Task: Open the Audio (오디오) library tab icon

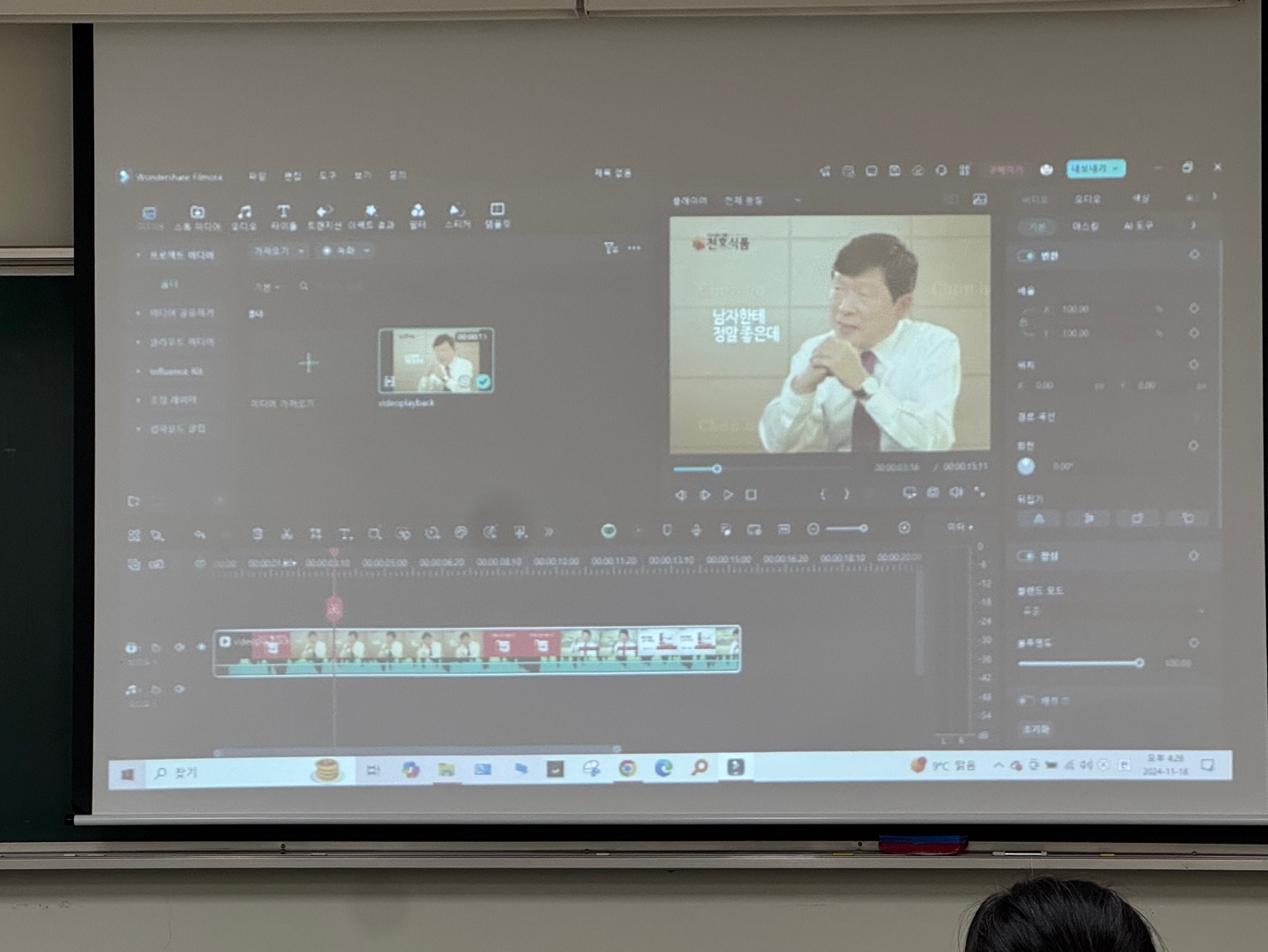Action: (x=244, y=214)
